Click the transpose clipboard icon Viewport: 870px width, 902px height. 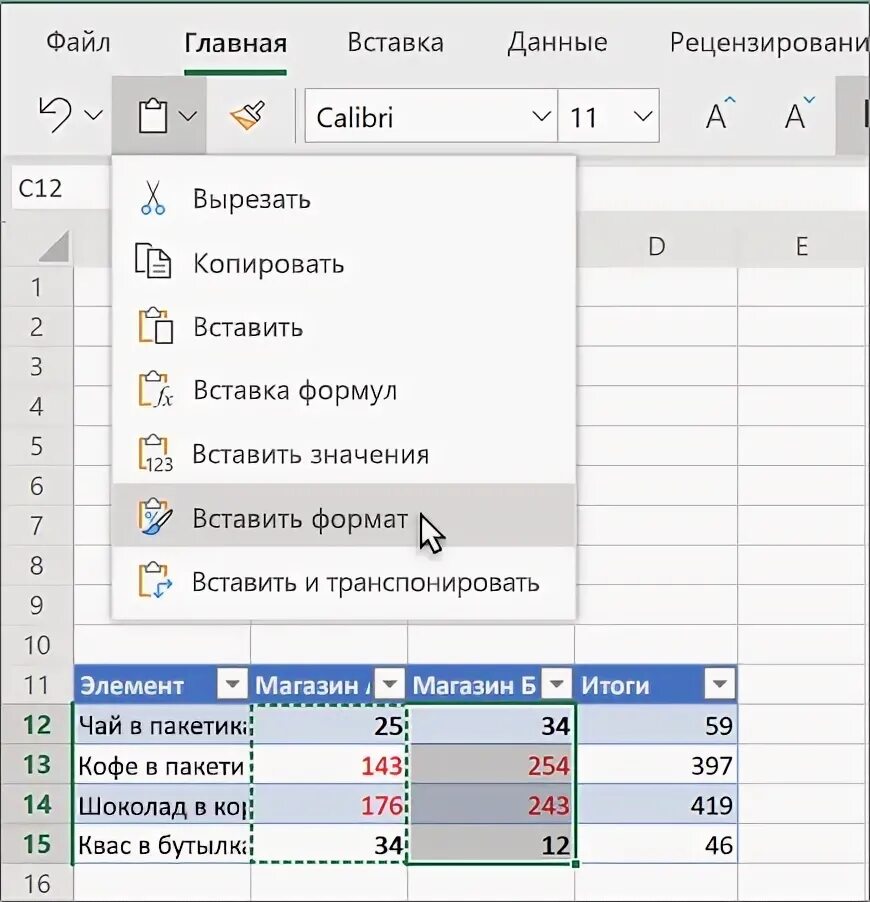pyautogui.click(x=155, y=580)
